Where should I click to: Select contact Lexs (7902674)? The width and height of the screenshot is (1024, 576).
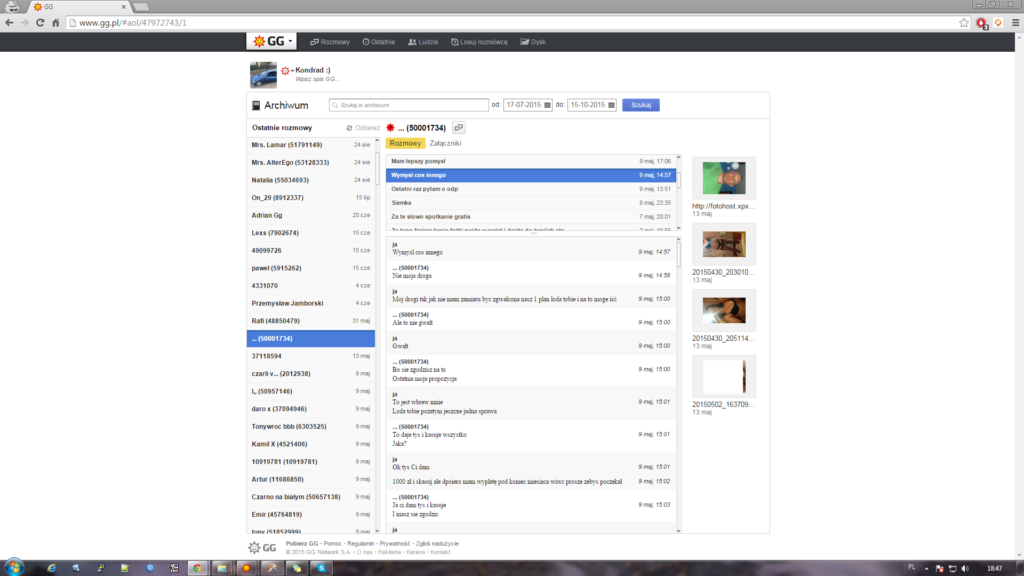coord(311,233)
